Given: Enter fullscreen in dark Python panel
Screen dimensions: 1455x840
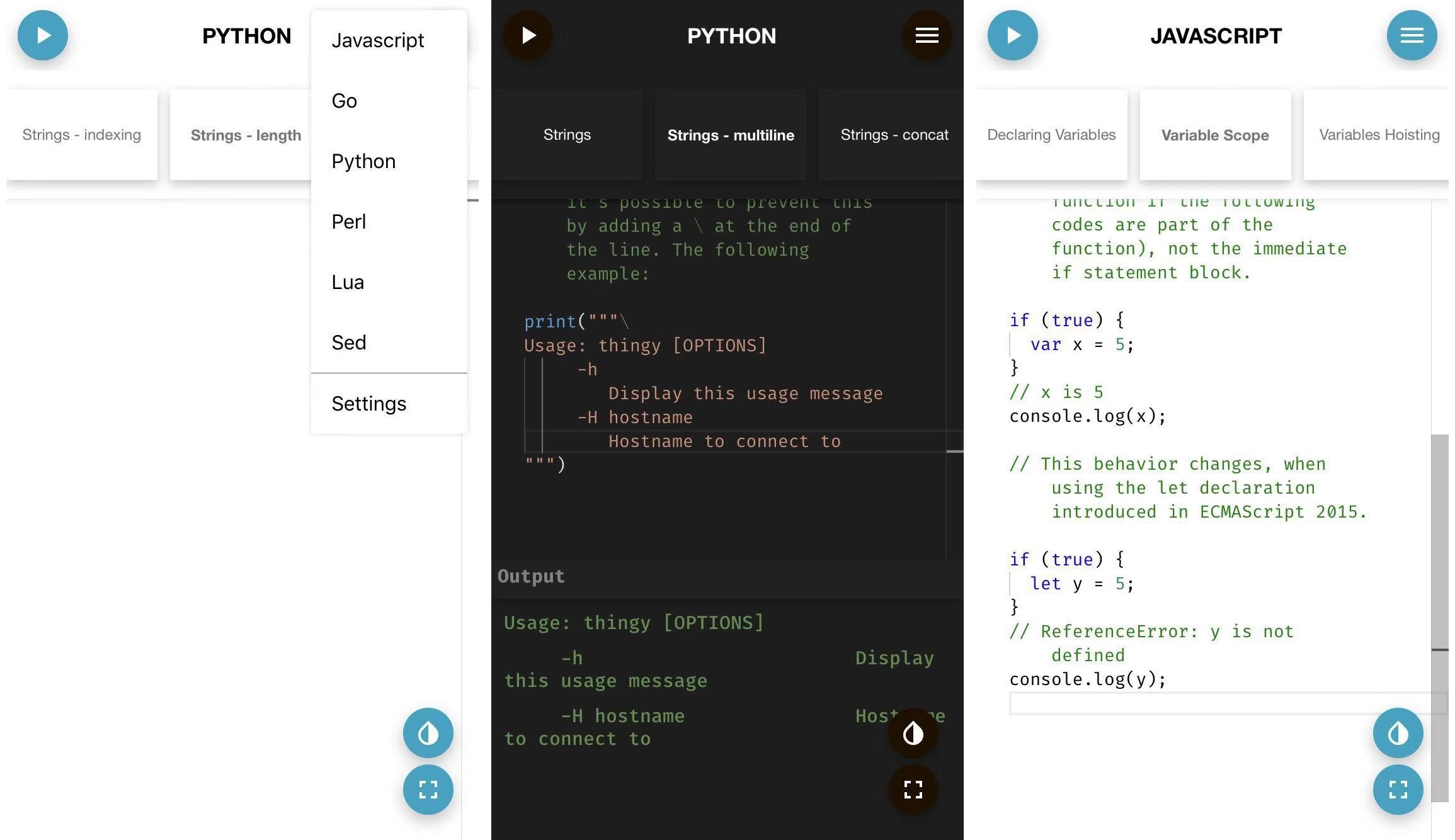Looking at the screenshot, I should coord(913,790).
